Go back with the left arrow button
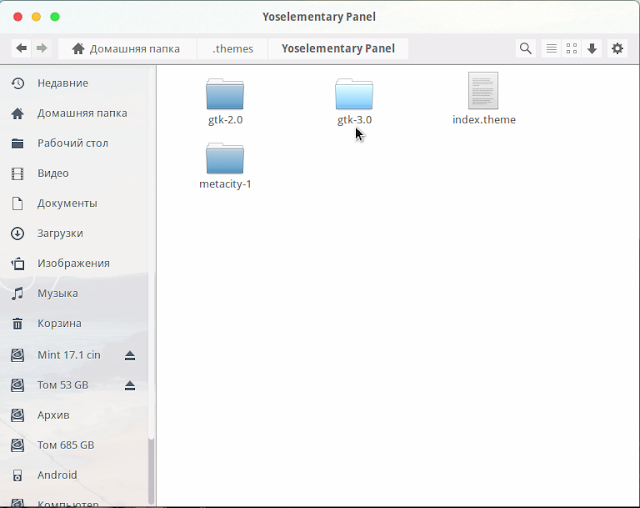This screenshot has height=508, width=640. 21,49
